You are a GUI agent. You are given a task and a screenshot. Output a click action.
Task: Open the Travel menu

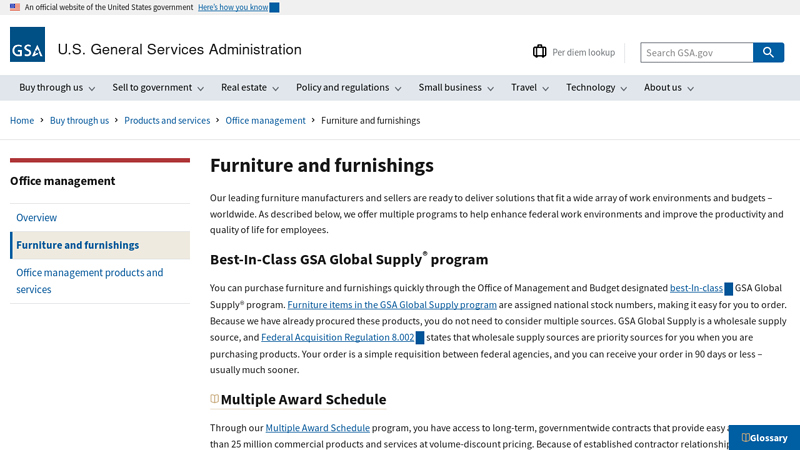[x=530, y=88]
